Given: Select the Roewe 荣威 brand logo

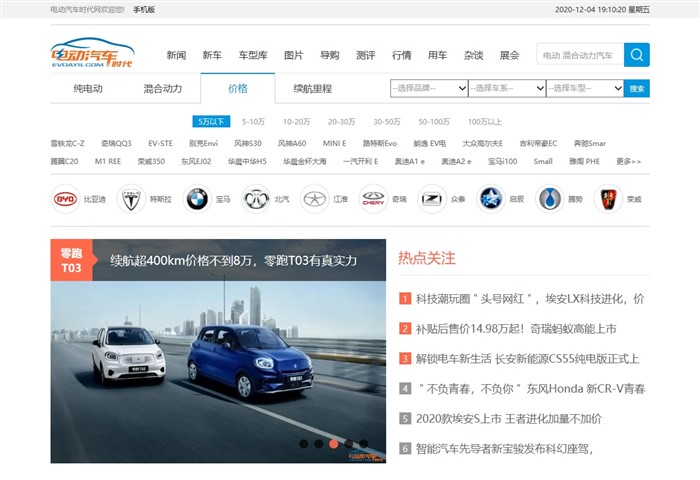Looking at the screenshot, I should point(608,199).
